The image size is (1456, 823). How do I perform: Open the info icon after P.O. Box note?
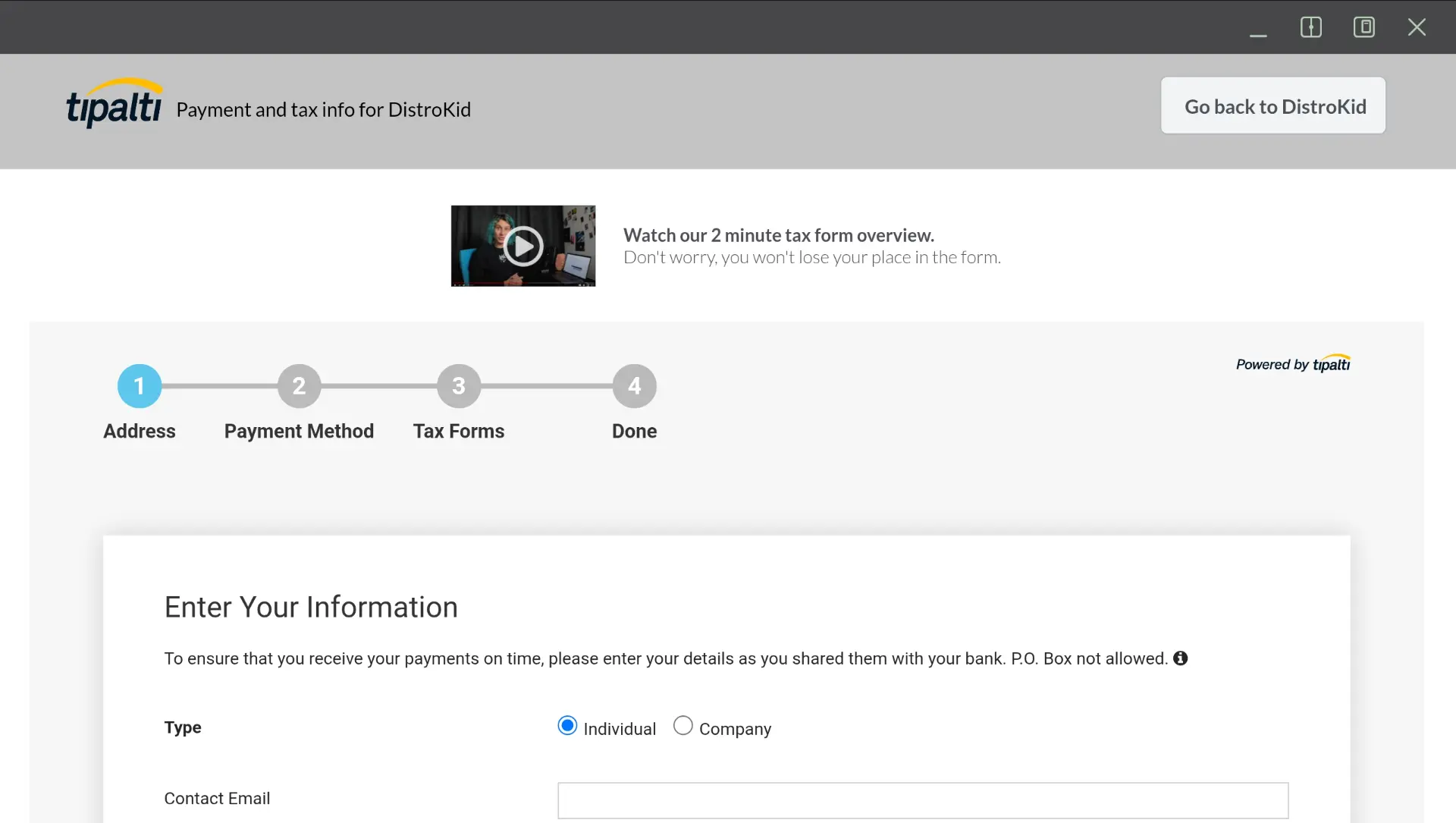(1180, 658)
